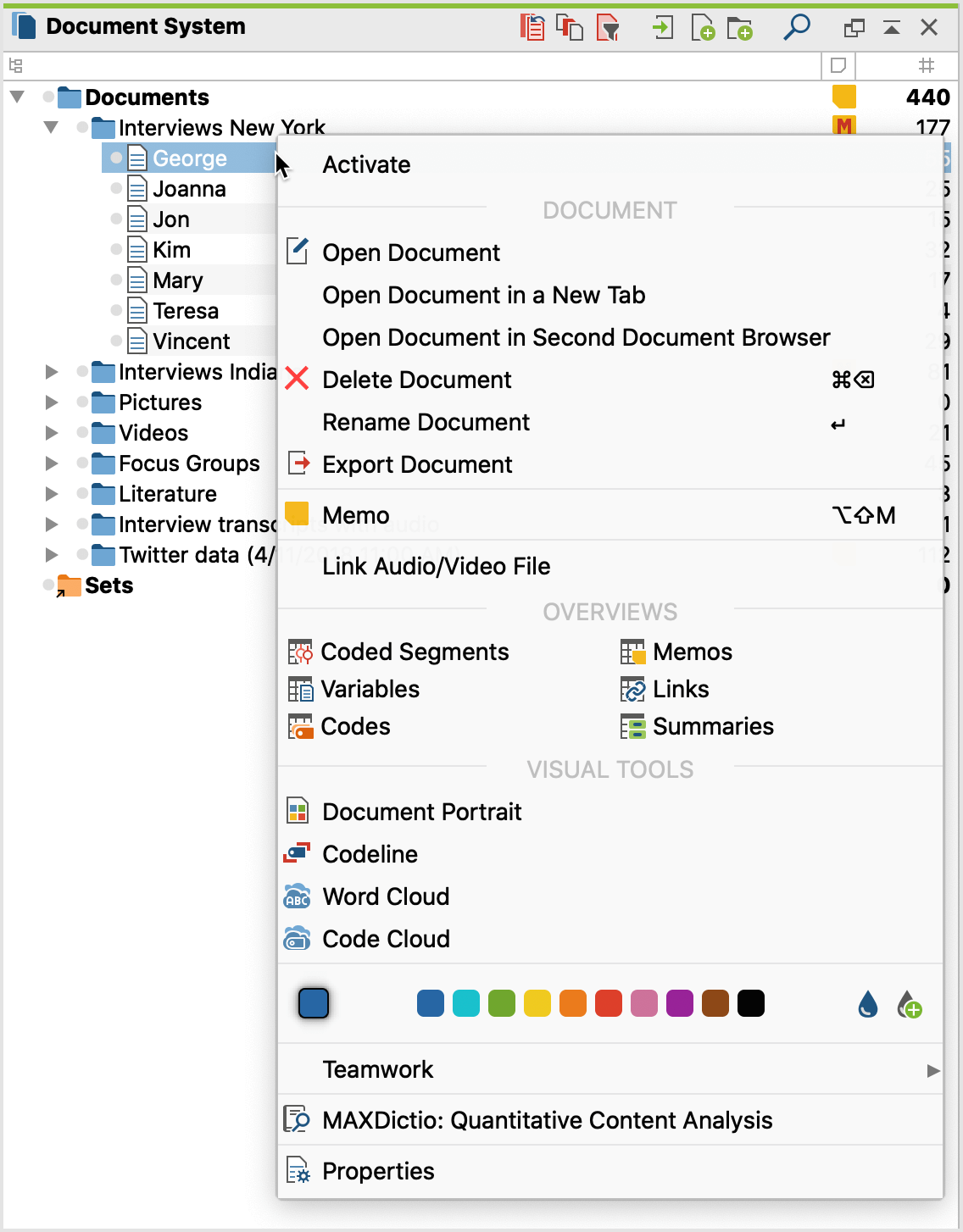Open document Properties
Screen dimensions: 963x1232
(x=610, y=1171)
